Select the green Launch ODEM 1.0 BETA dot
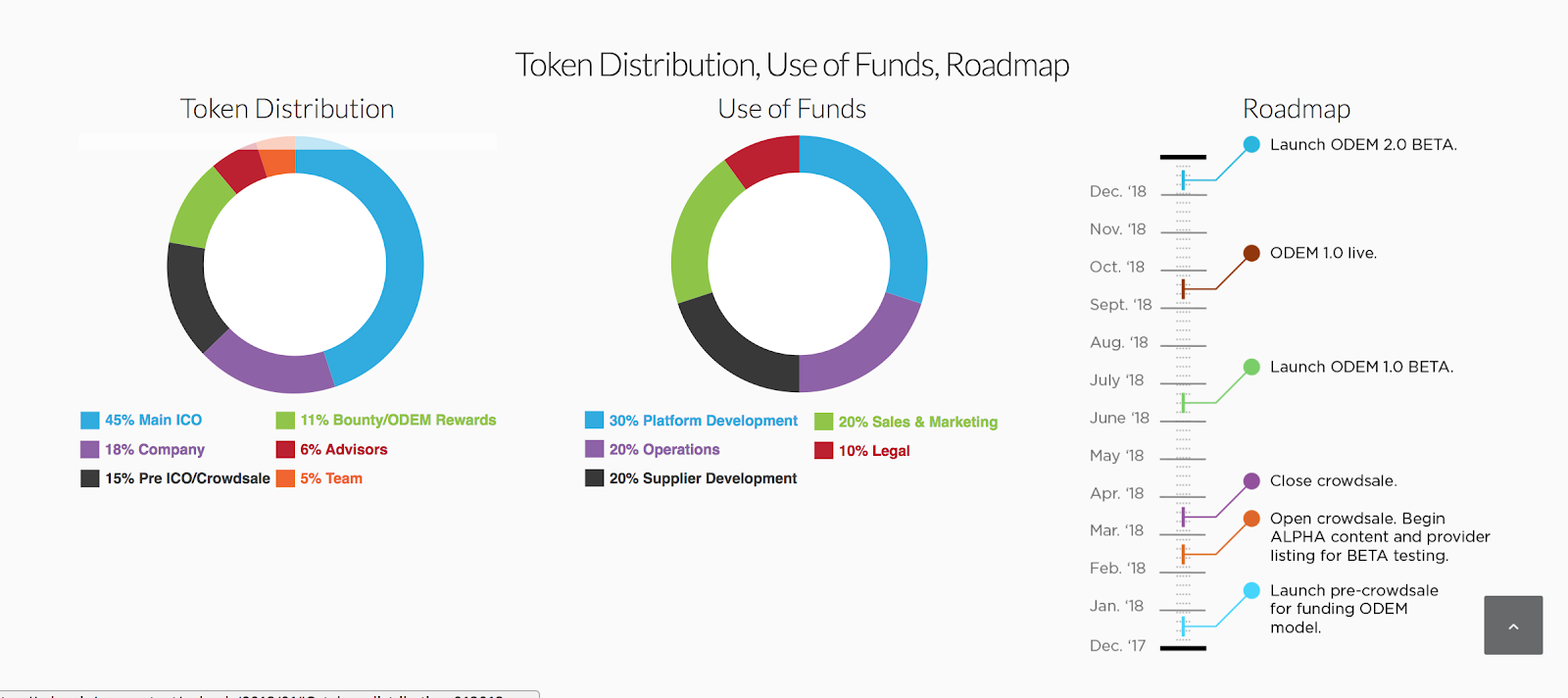 pyautogui.click(x=1251, y=367)
